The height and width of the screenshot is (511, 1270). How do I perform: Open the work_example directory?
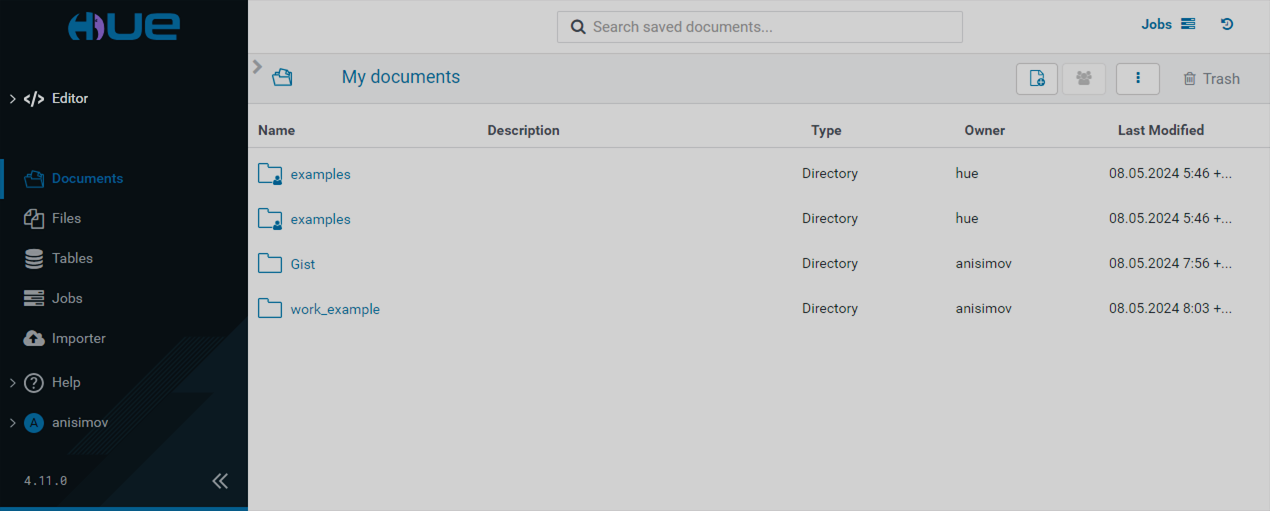coord(335,309)
